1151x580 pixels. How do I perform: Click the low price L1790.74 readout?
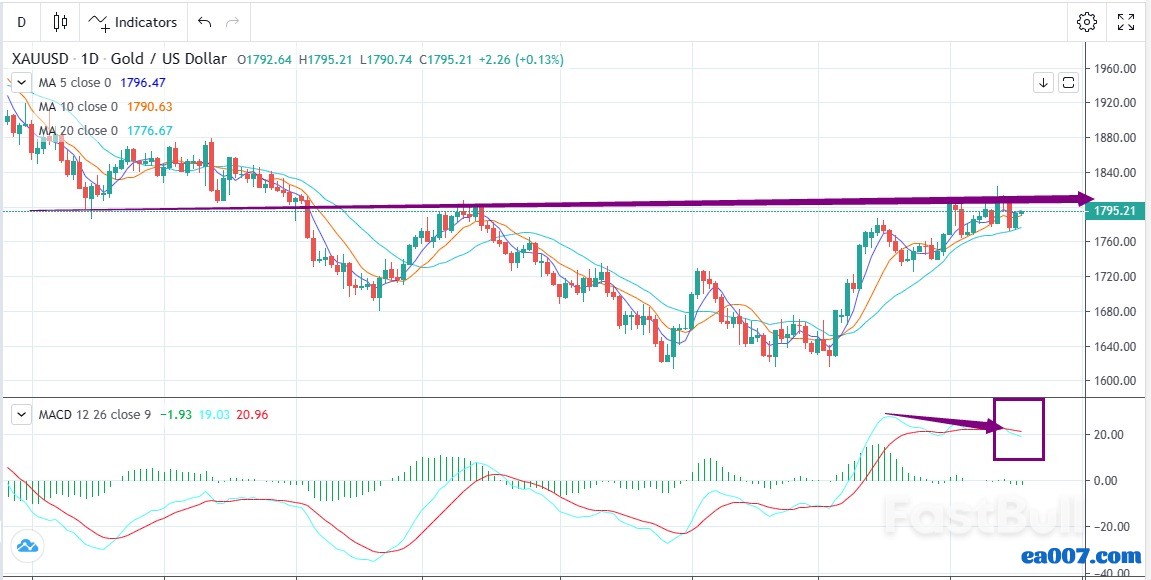[x=386, y=59]
